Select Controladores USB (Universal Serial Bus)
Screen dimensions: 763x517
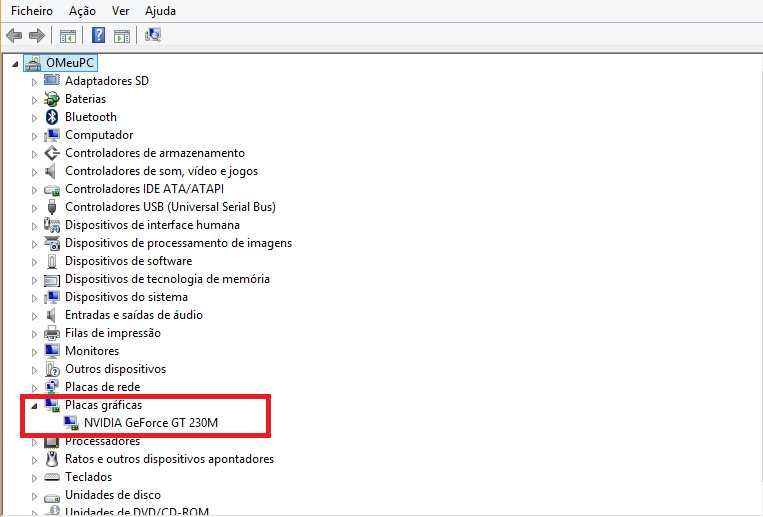pos(170,207)
